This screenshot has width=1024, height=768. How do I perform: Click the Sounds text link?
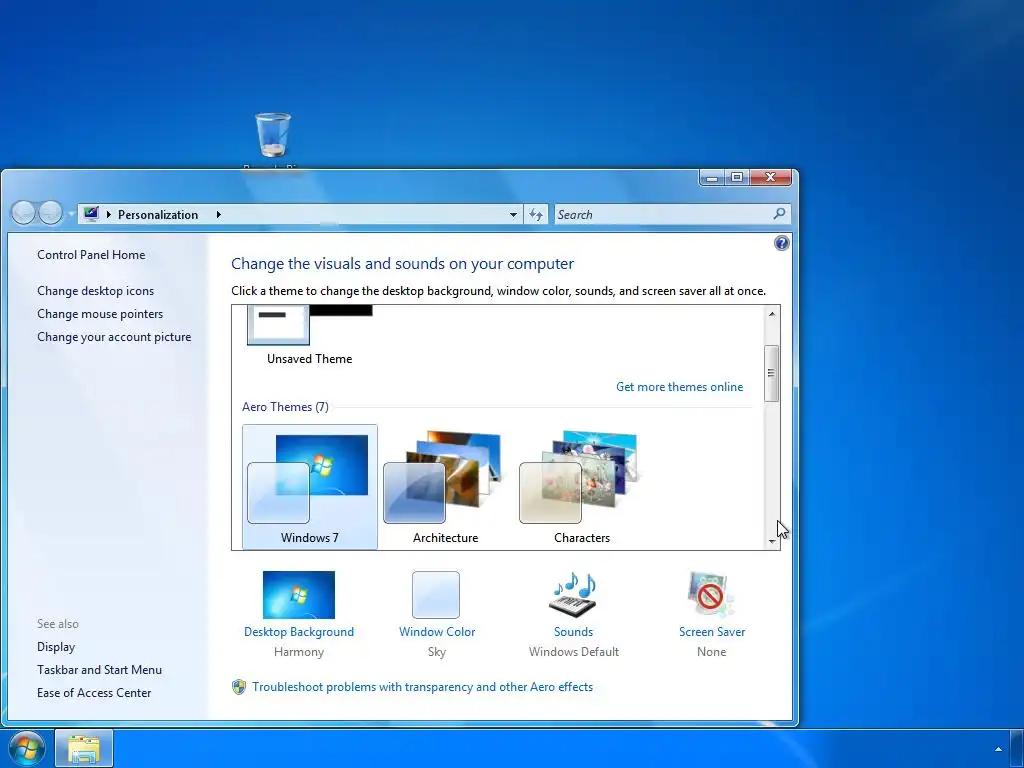573,632
